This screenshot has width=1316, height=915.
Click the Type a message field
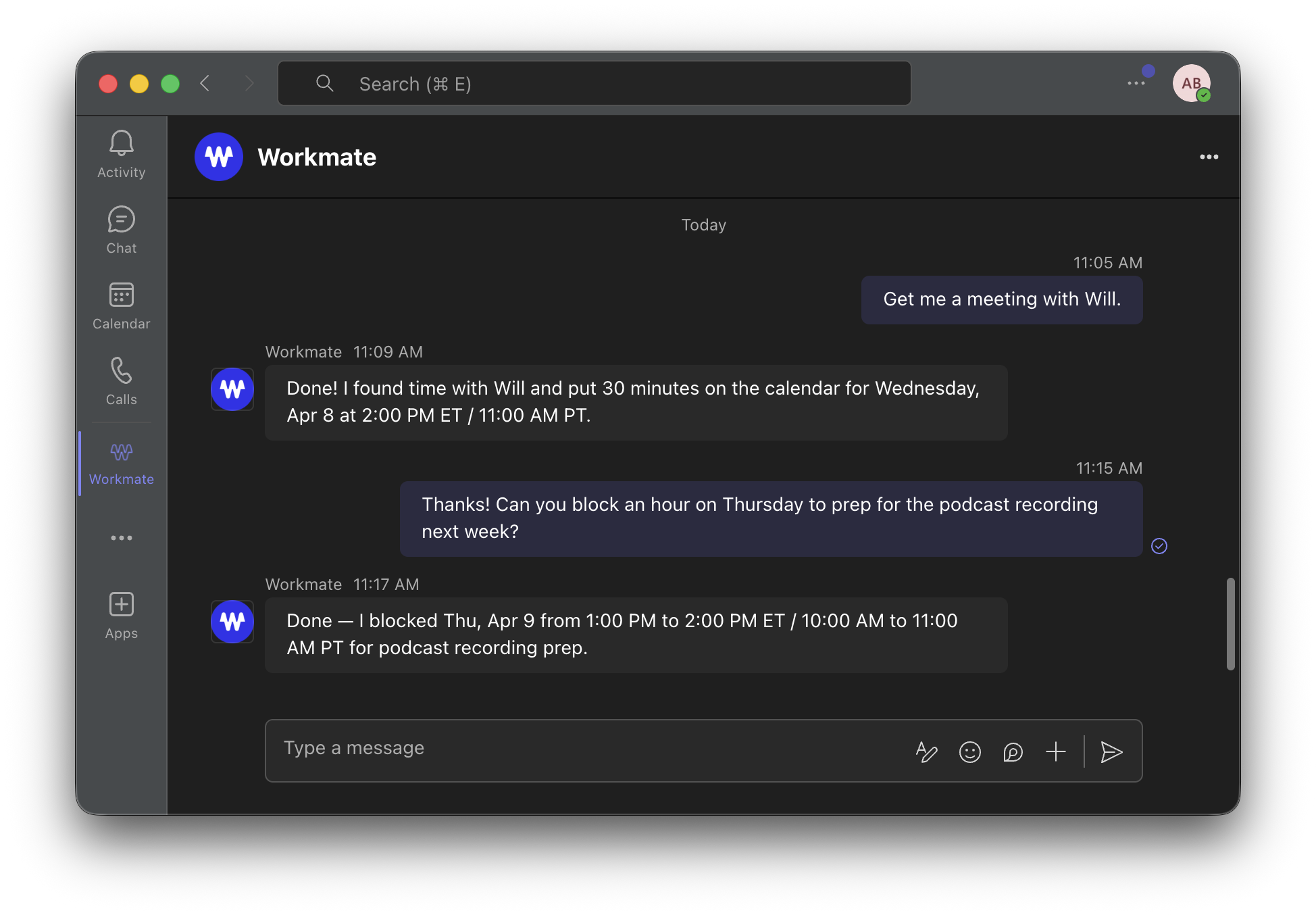point(581,749)
